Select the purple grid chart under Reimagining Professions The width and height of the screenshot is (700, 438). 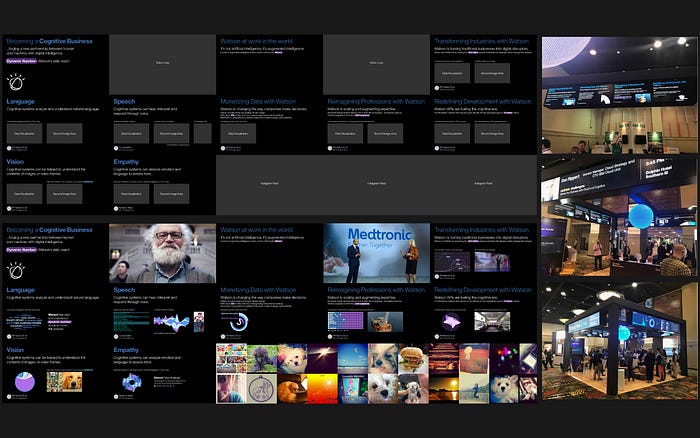point(346,321)
